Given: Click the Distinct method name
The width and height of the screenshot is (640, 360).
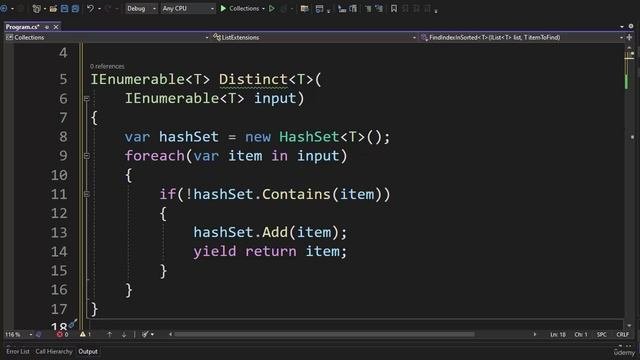Looking at the screenshot, I should point(253,79).
